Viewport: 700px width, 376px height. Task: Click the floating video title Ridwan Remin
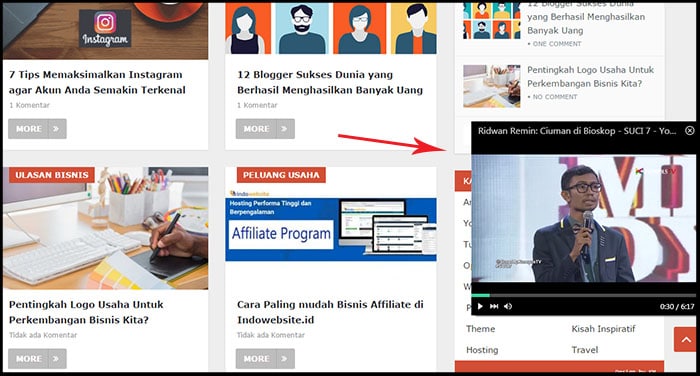[x=577, y=131]
